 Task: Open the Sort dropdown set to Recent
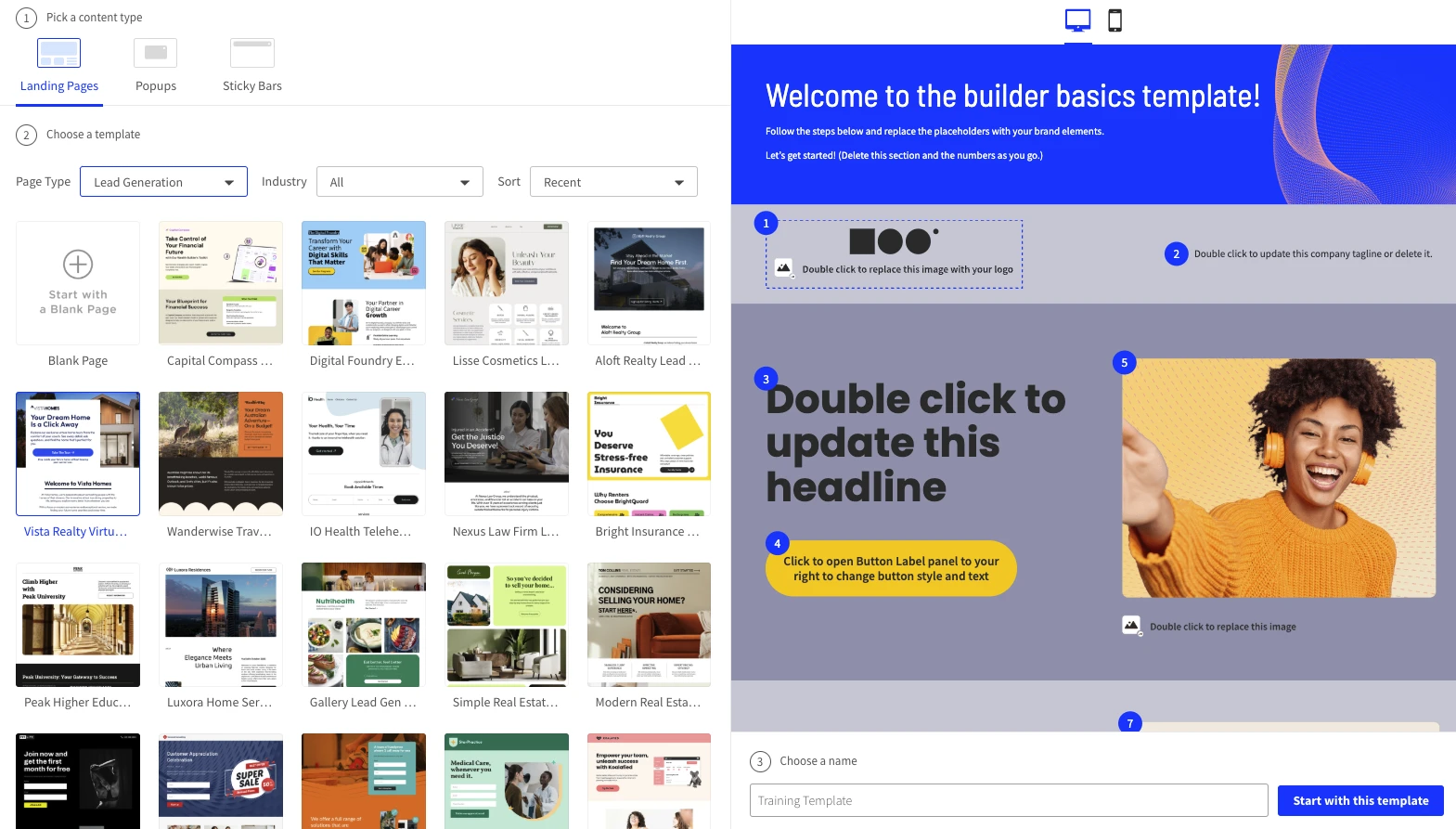click(x=612, y=182)
